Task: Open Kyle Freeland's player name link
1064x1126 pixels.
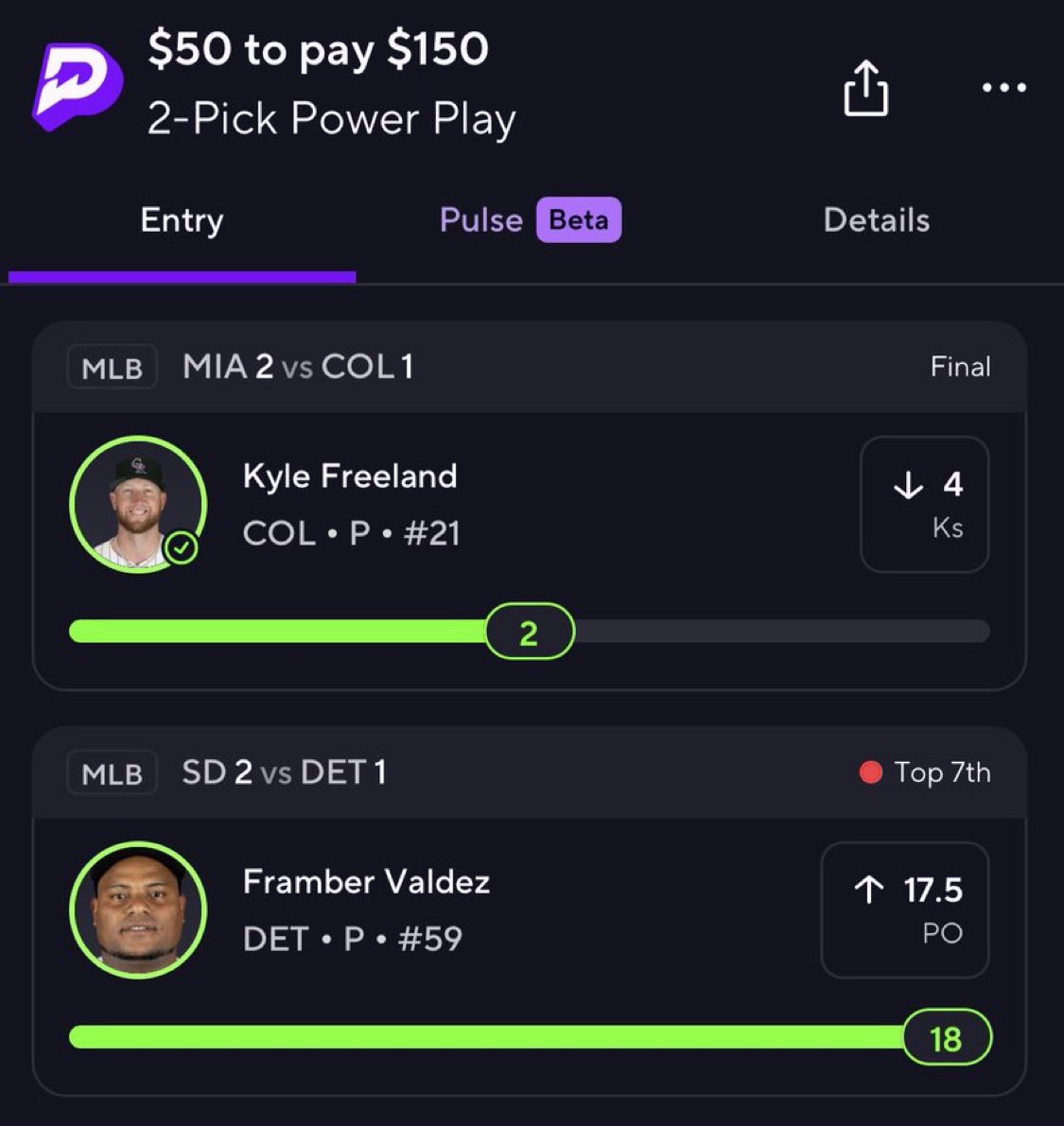Action: coord(350,476)
